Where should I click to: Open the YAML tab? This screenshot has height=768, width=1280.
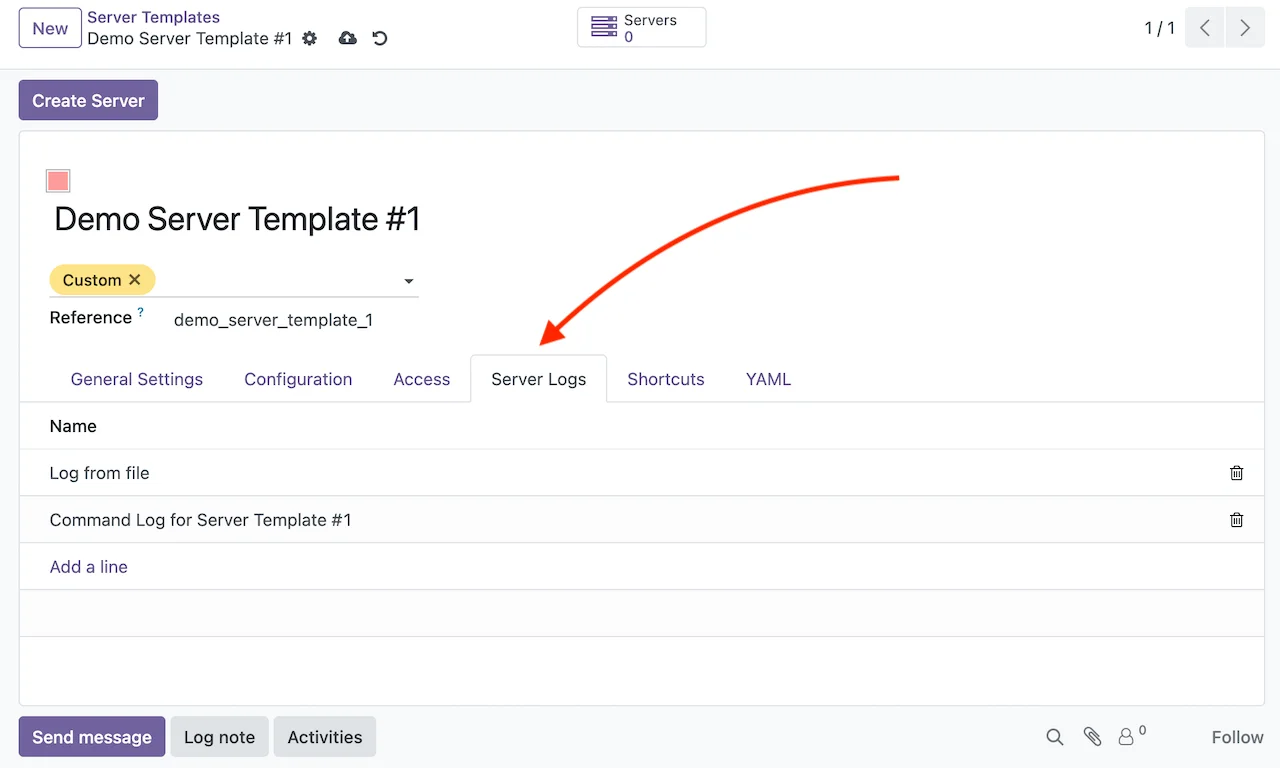[x=768, y=379]
